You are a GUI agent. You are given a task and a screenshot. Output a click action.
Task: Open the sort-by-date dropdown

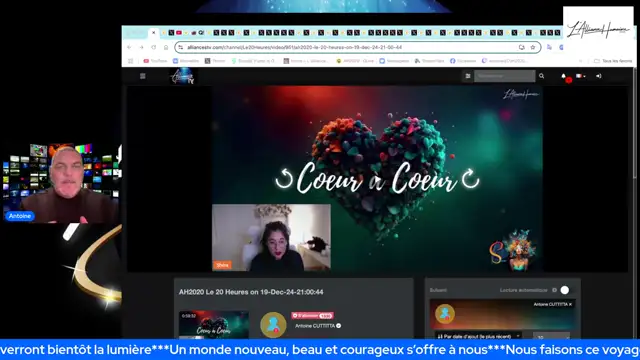[x=478, y=336]
